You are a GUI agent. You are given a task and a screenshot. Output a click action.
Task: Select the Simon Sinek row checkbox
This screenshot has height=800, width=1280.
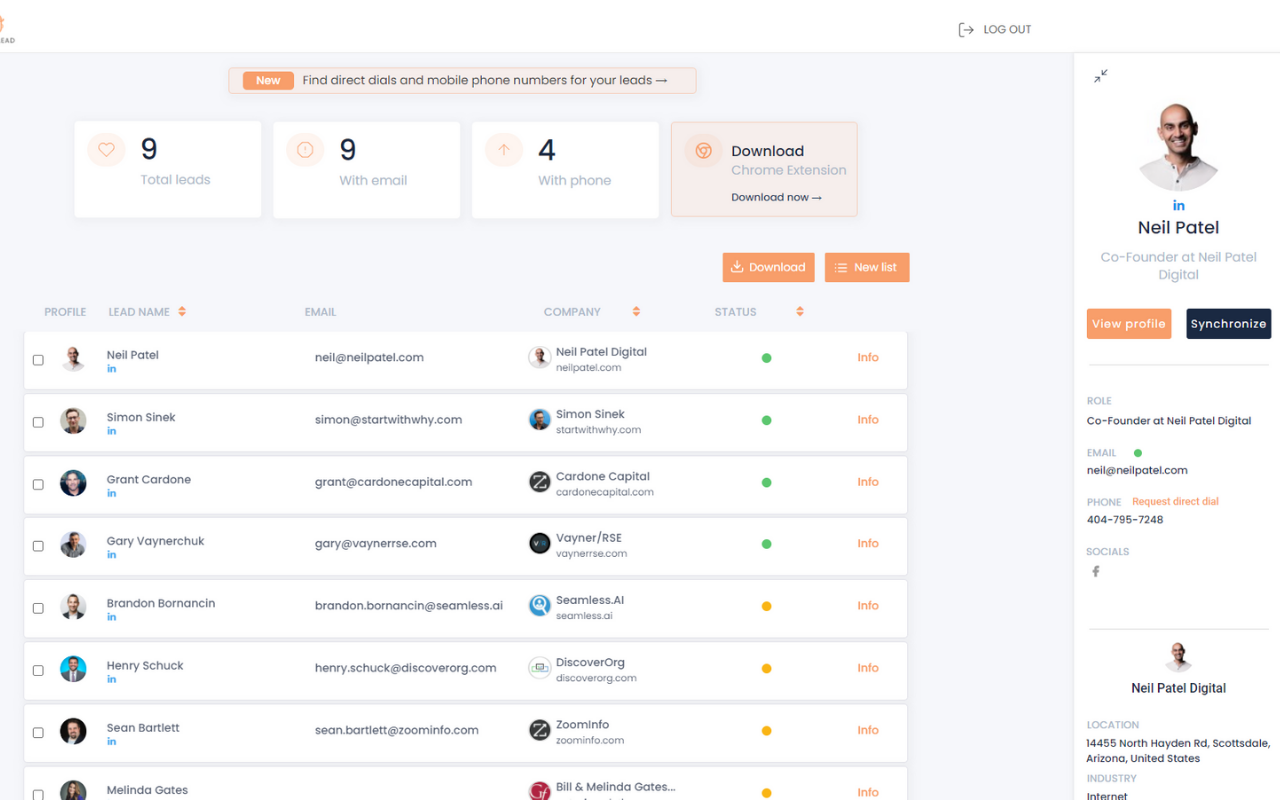pyautogui.click(x=38, y=422)
